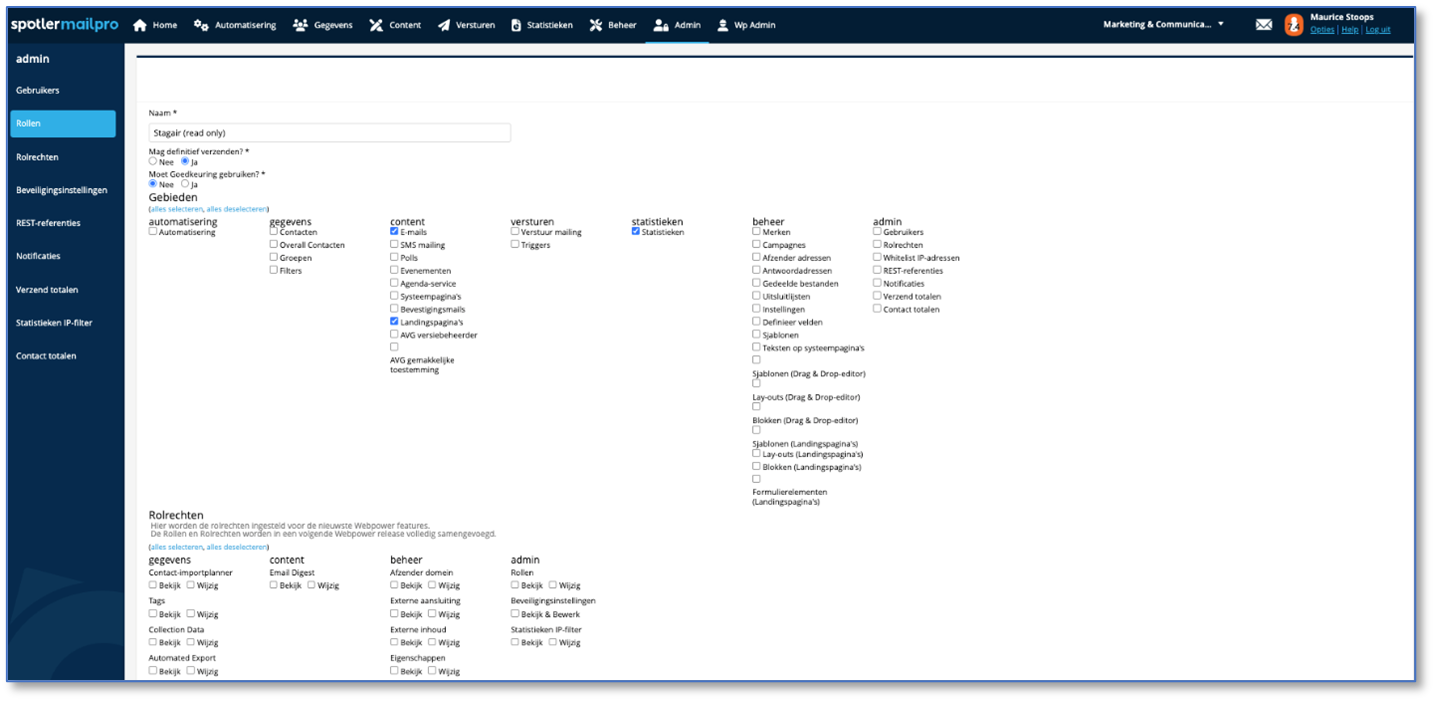Click the Versturen paper plane icon
The width and height of the screenshot is (1435, 701).
[x=444, y=25]
